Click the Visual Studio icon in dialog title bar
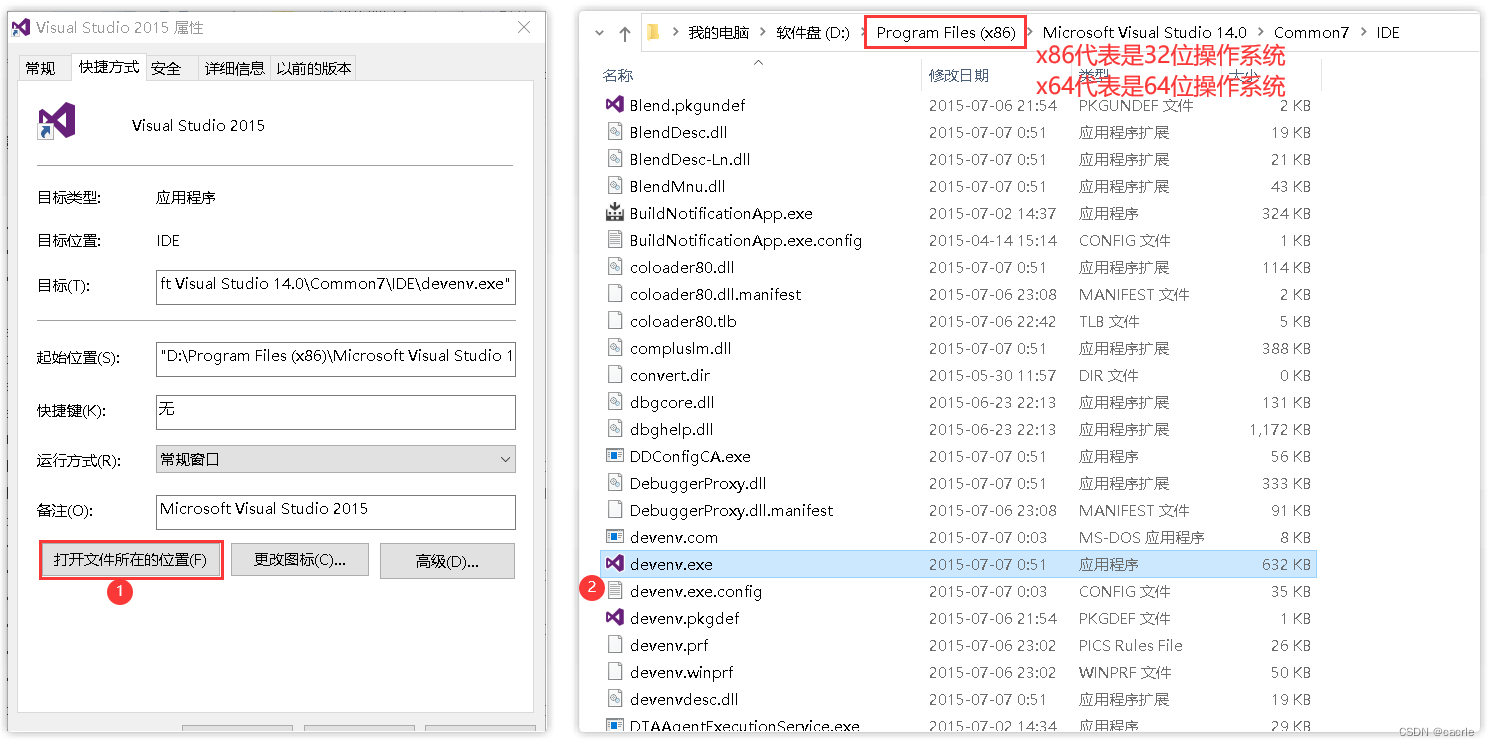 tap(20, 27)
